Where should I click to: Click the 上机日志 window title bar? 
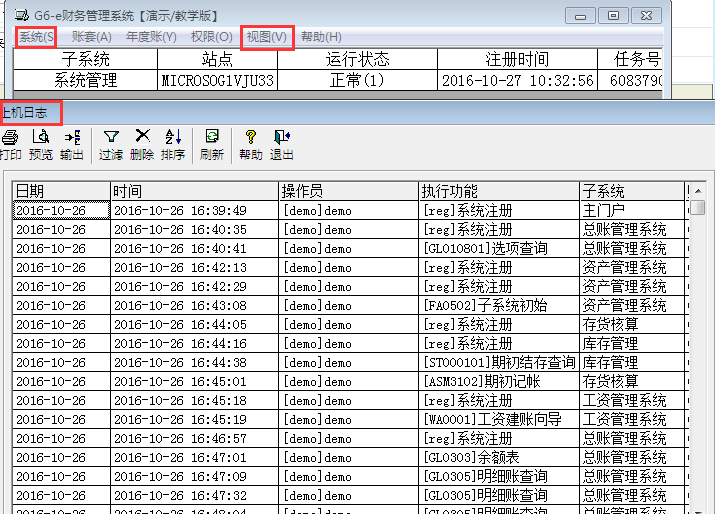pos(358,113)
